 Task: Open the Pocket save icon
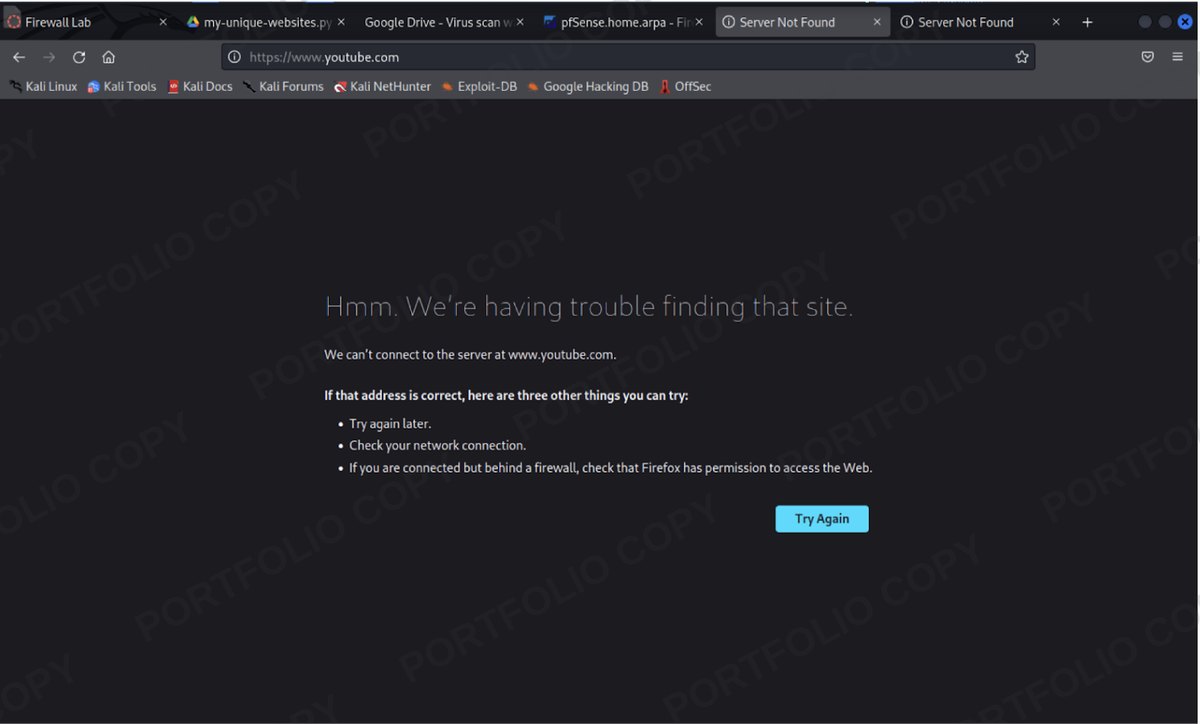coord(1148,57)
